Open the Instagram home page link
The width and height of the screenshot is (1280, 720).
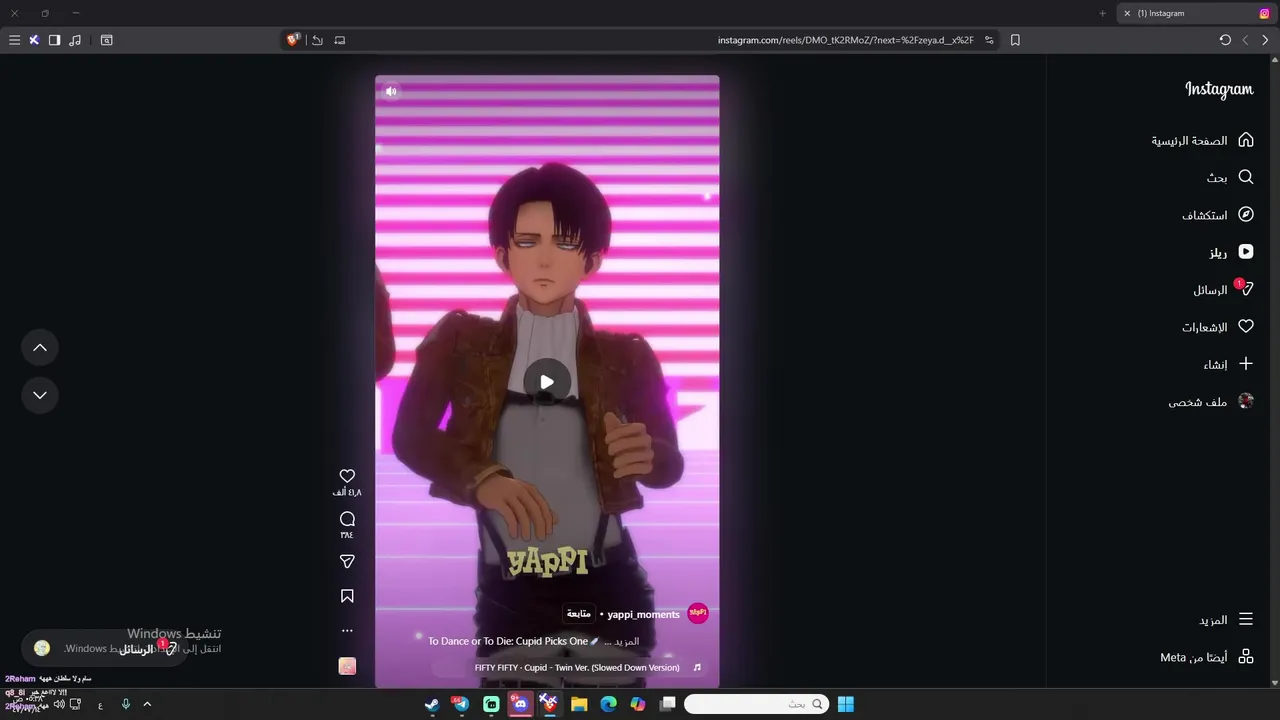1202,140
